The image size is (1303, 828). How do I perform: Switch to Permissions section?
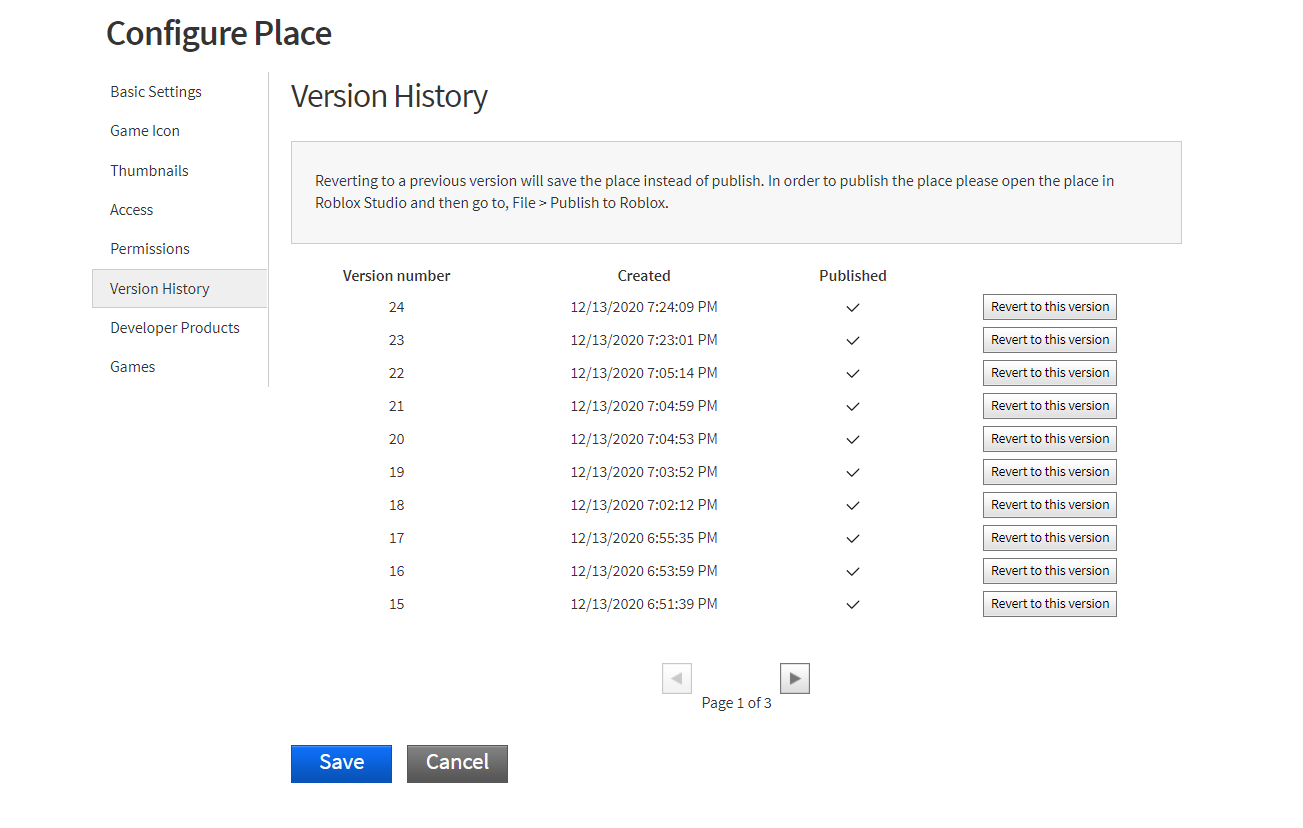150,249
